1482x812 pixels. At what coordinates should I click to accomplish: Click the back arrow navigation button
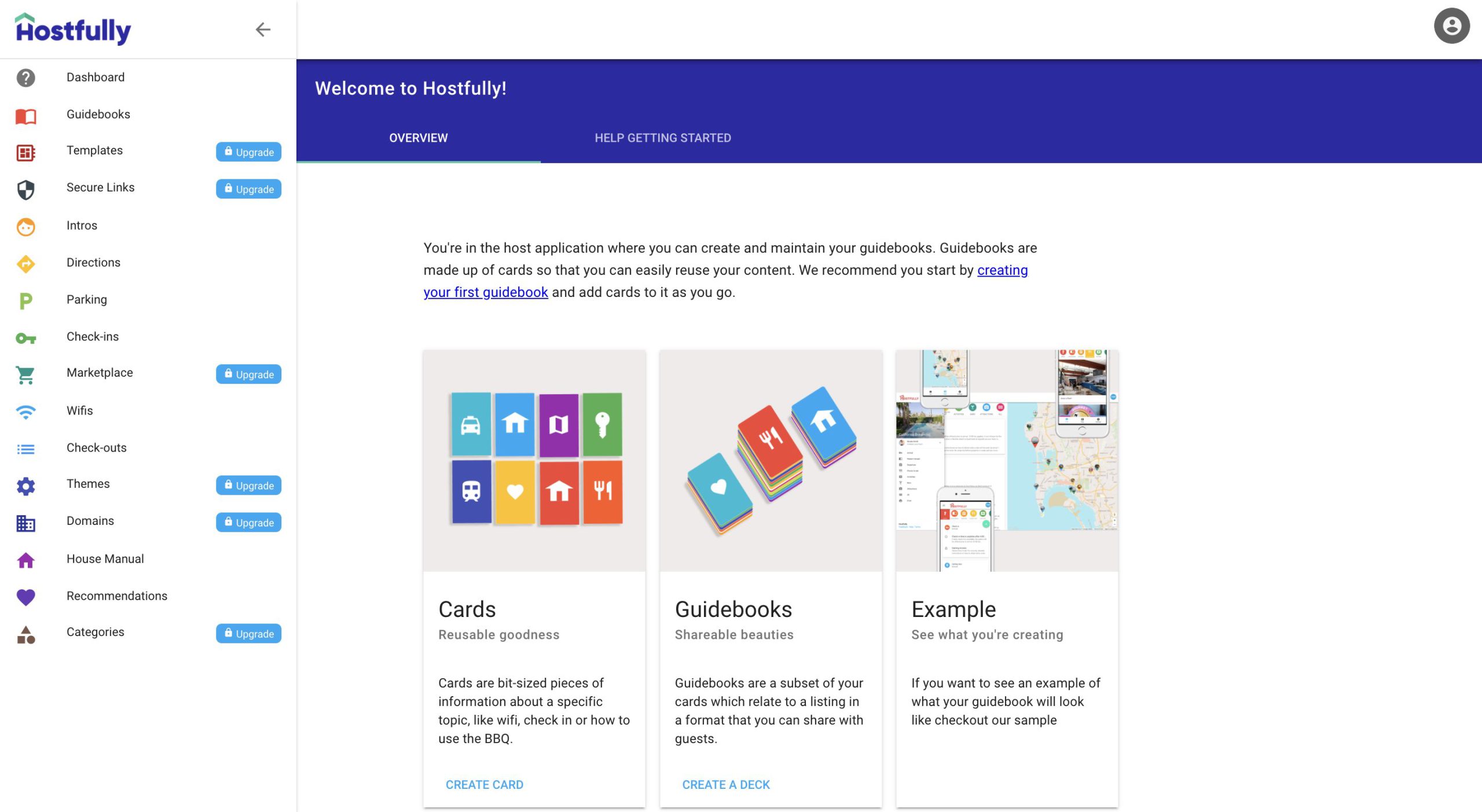click(x=261, y=28)
